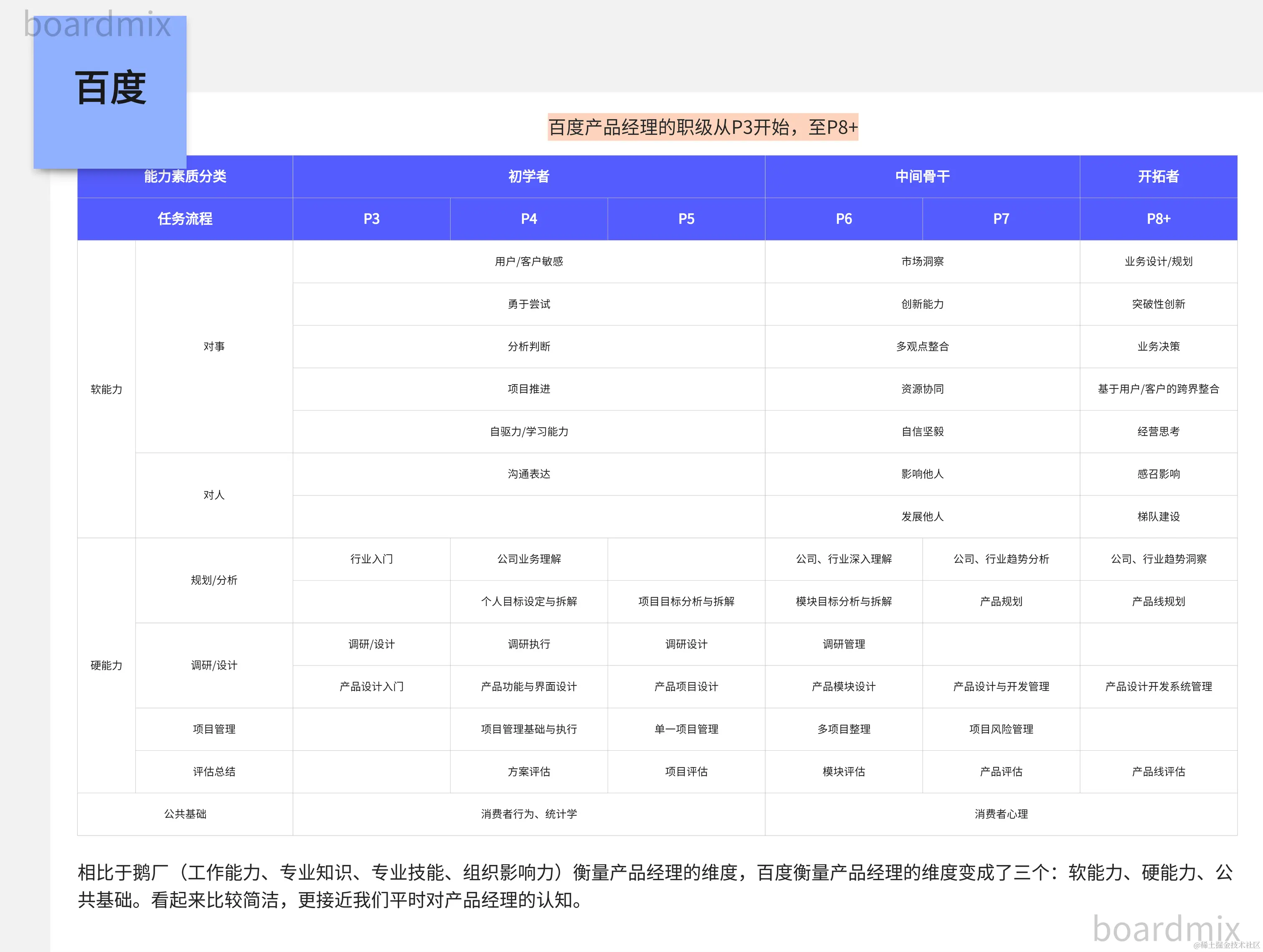1263x952 pixels.
Task: Select the 突破性创新 cell
Action: point(1159,304)
